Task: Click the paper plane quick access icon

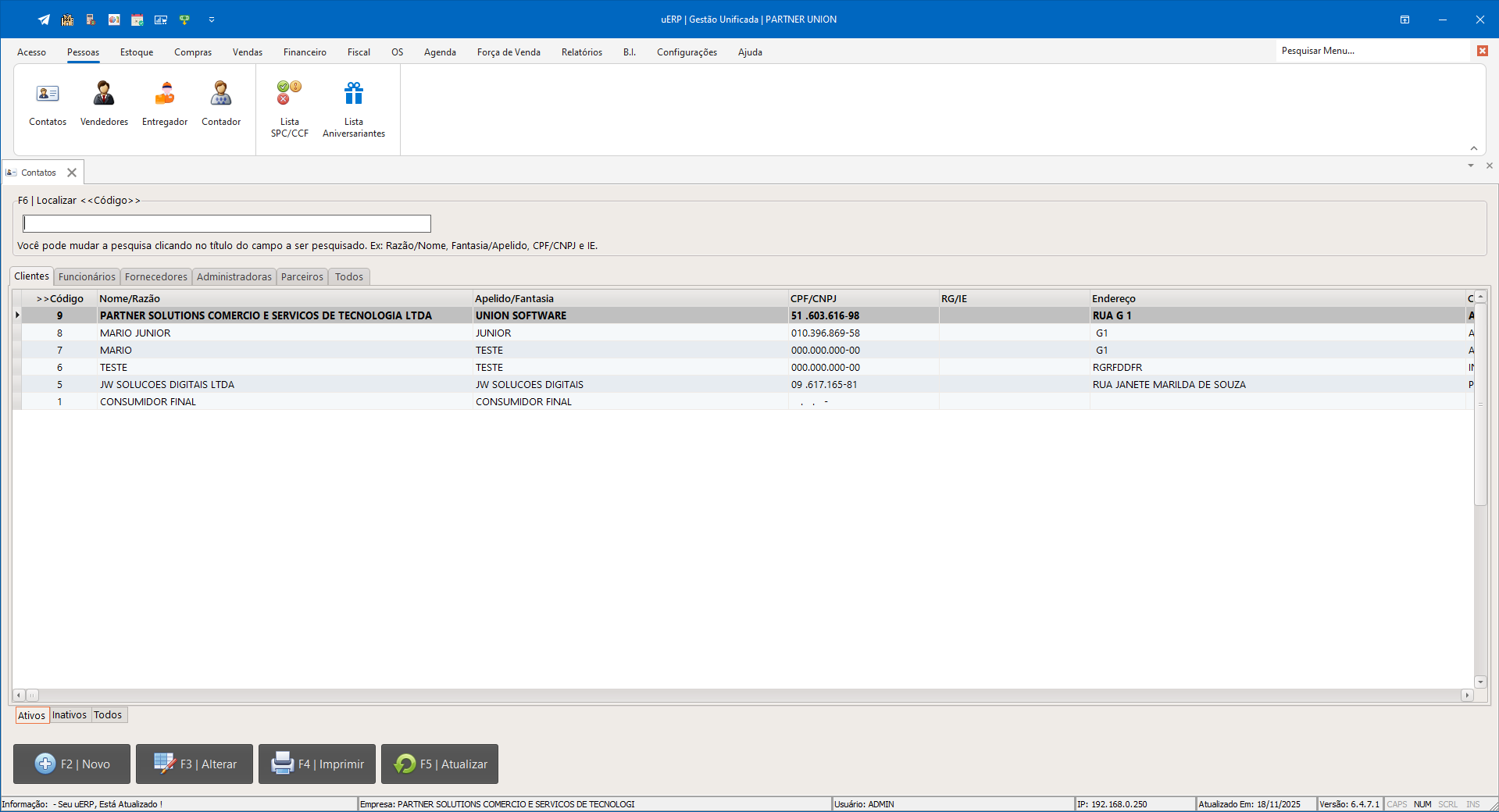Action: pos(44,20)
